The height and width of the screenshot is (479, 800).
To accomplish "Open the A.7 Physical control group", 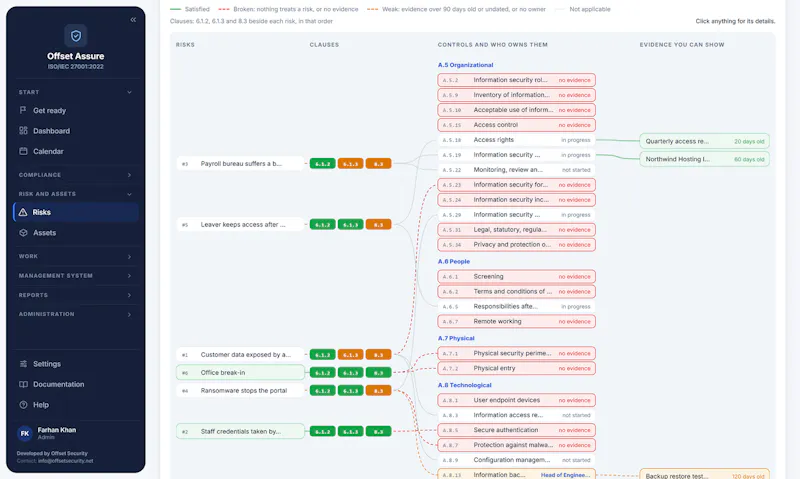I will tap(456, 338).
